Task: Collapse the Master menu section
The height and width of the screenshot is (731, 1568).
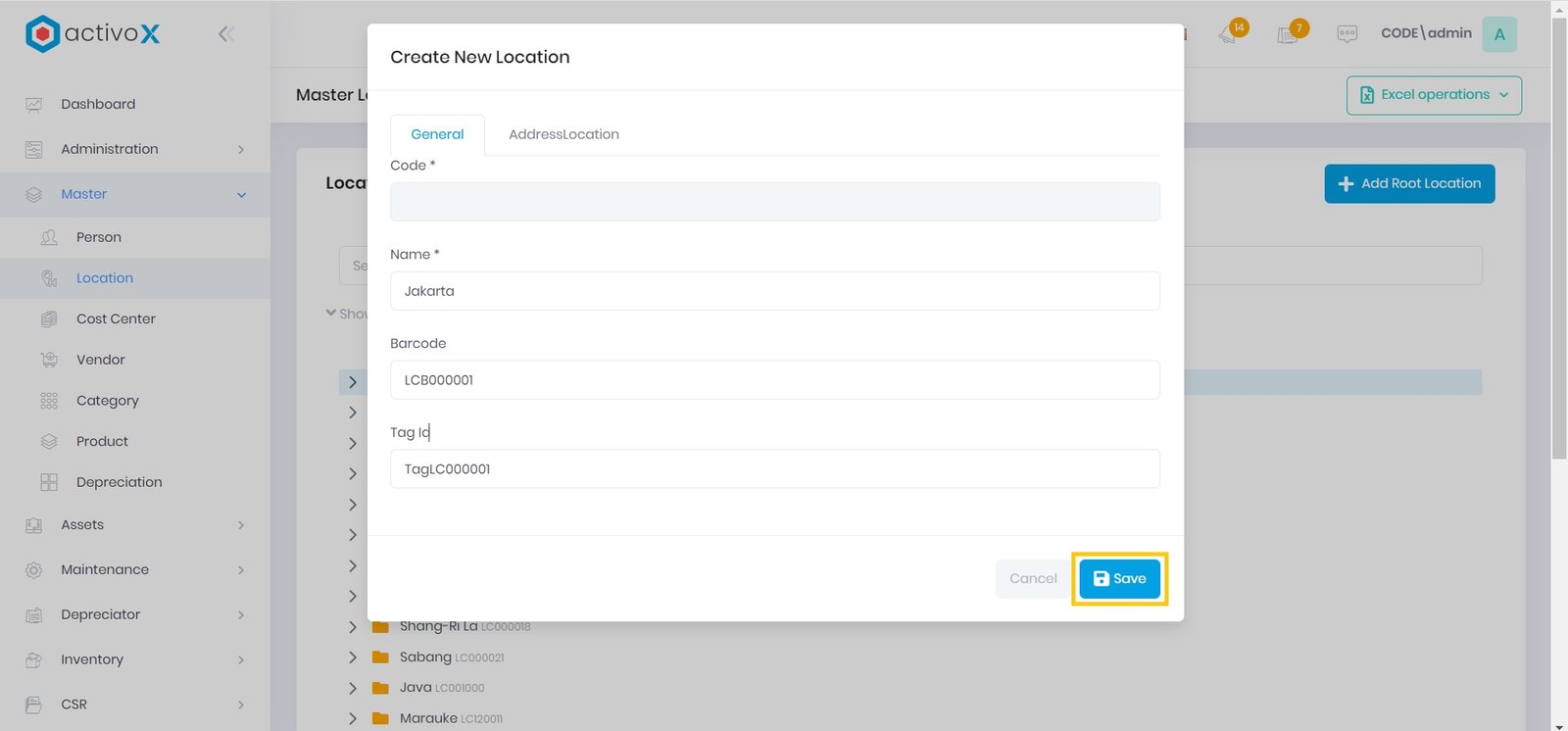Action: [x=241, y=195]
